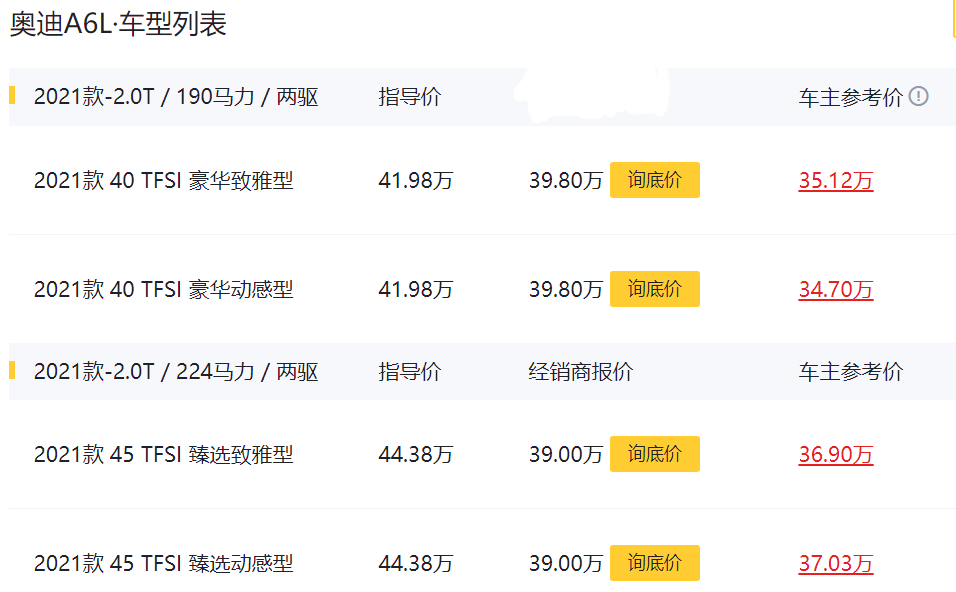Open the 37.03万 owner reference price link
Screen dimensions: 956x592
pyautogui.click(x=836, y=563)
